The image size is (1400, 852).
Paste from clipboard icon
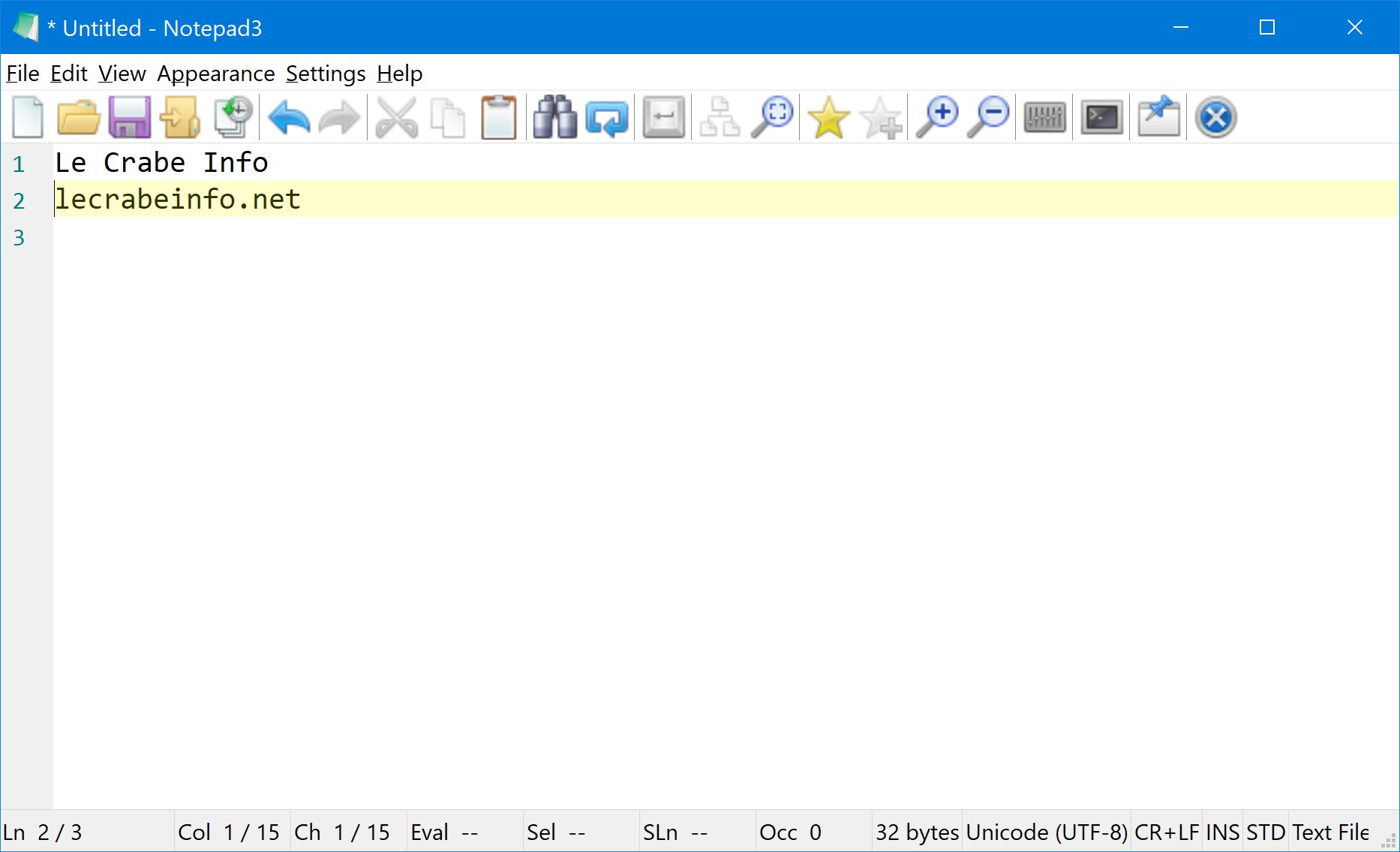(x=499, y=117)
